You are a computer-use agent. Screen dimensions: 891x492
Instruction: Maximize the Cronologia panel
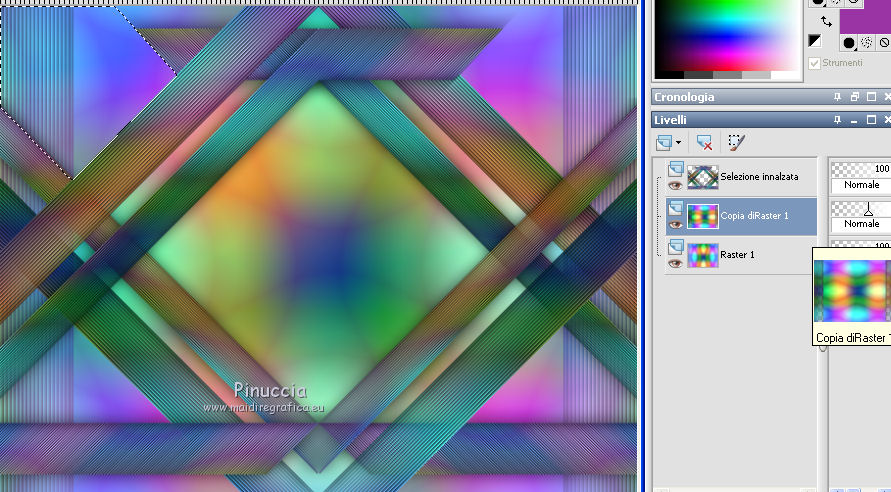871,97
